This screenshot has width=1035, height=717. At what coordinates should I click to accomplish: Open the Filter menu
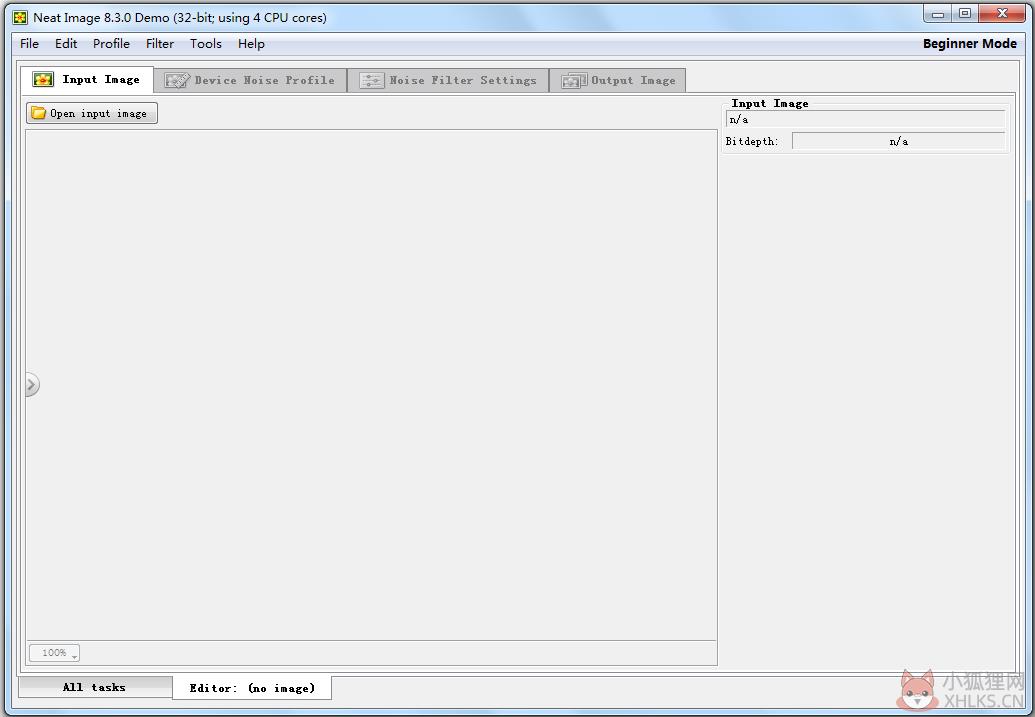[160, 44]
